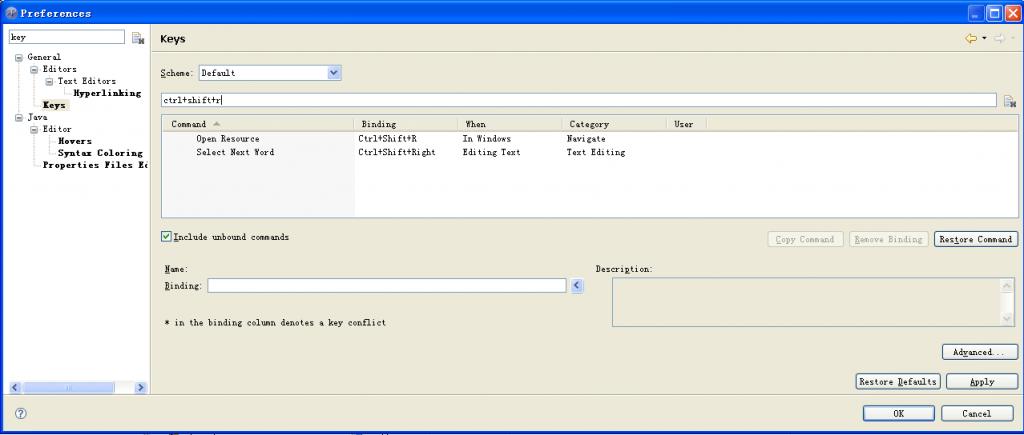Collapse the Editors tree node

34,69
